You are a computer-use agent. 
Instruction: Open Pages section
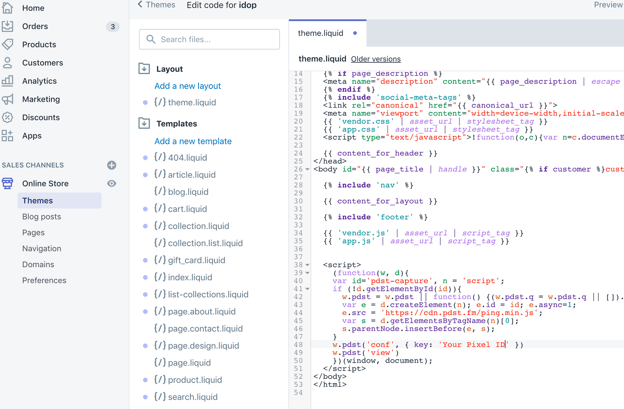pyautogui.click(x=33, y=233)
